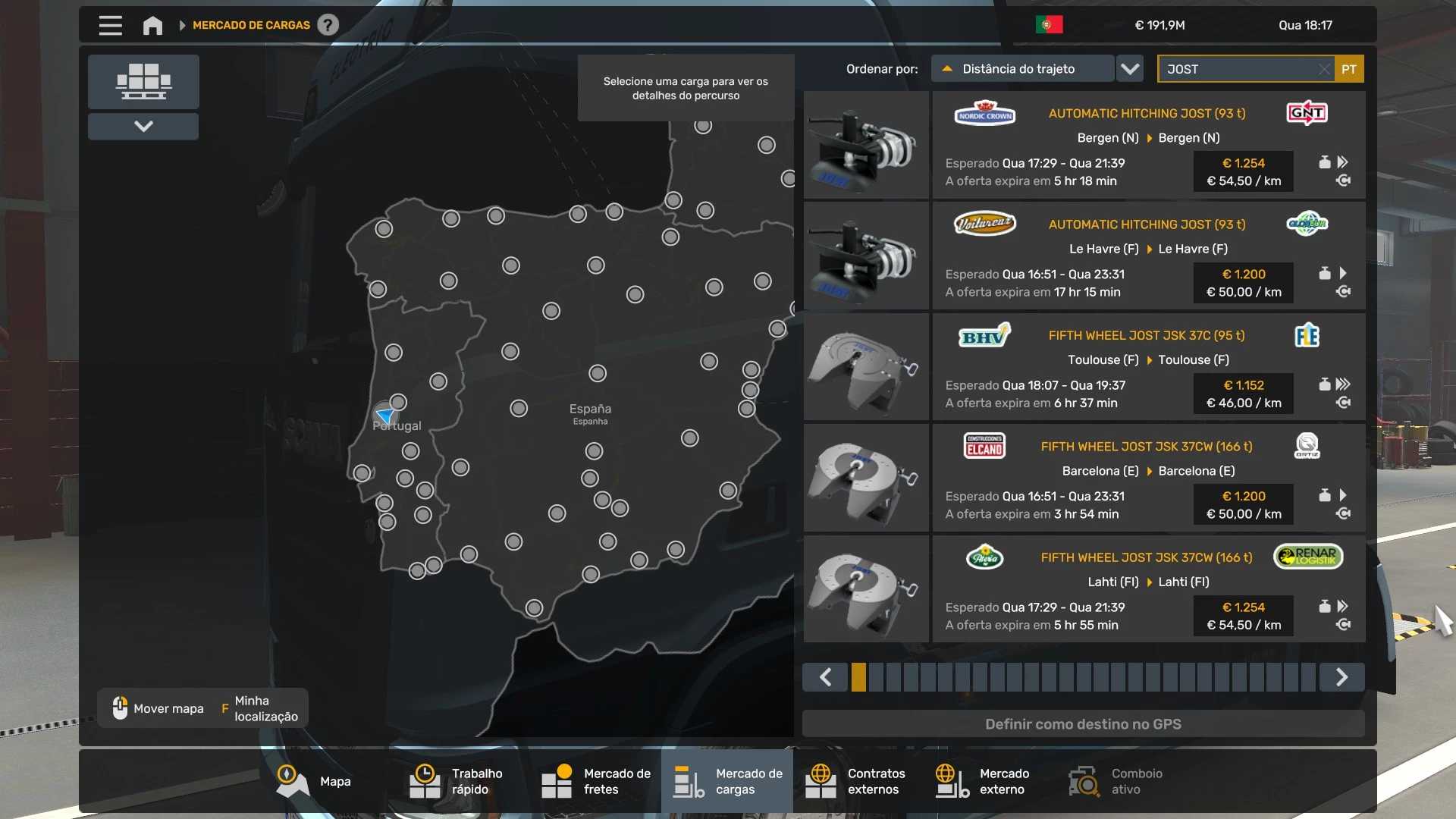1456x819 pixels.
Task: Expand the chevron below the cargo filter
Action: [x=143, y=127]
